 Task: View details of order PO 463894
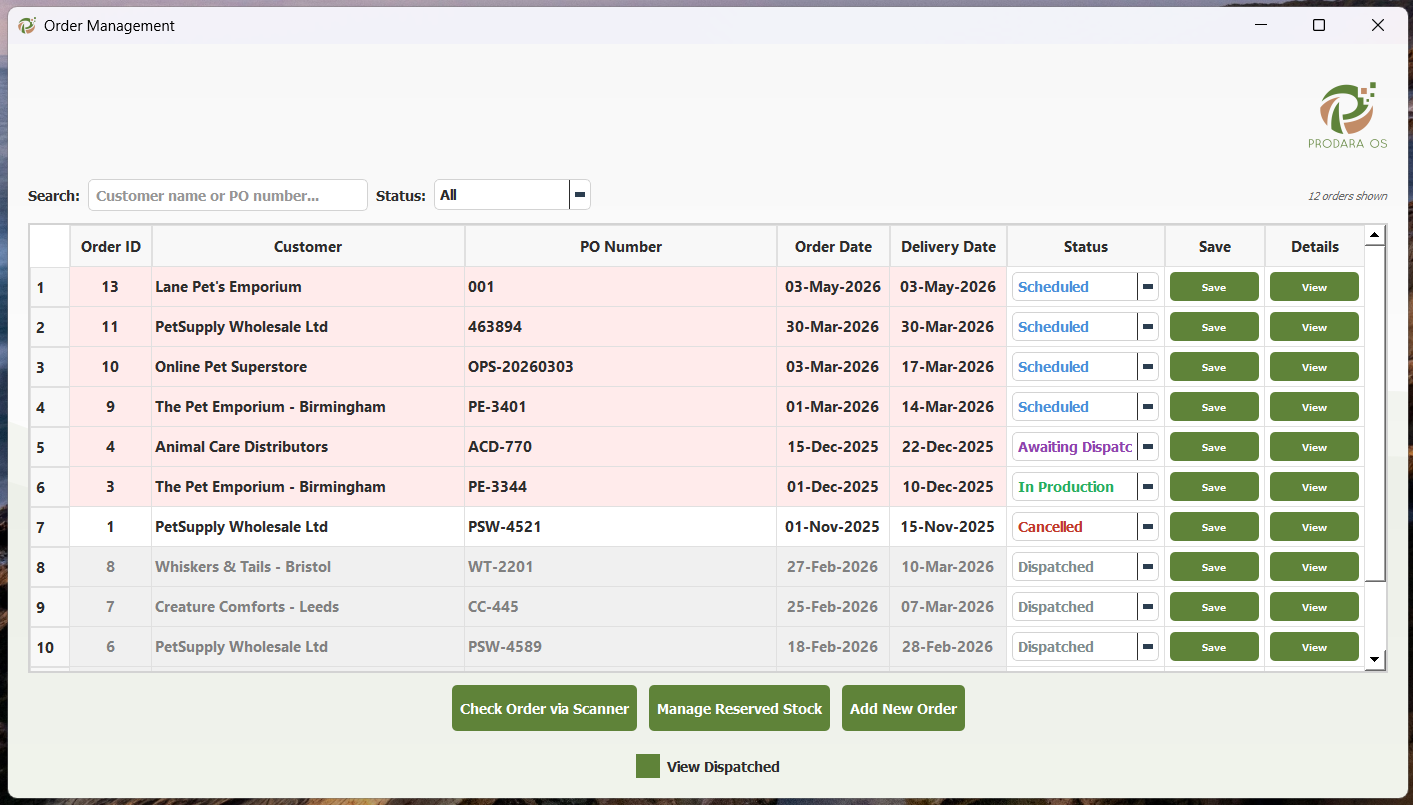point(1314,327)
